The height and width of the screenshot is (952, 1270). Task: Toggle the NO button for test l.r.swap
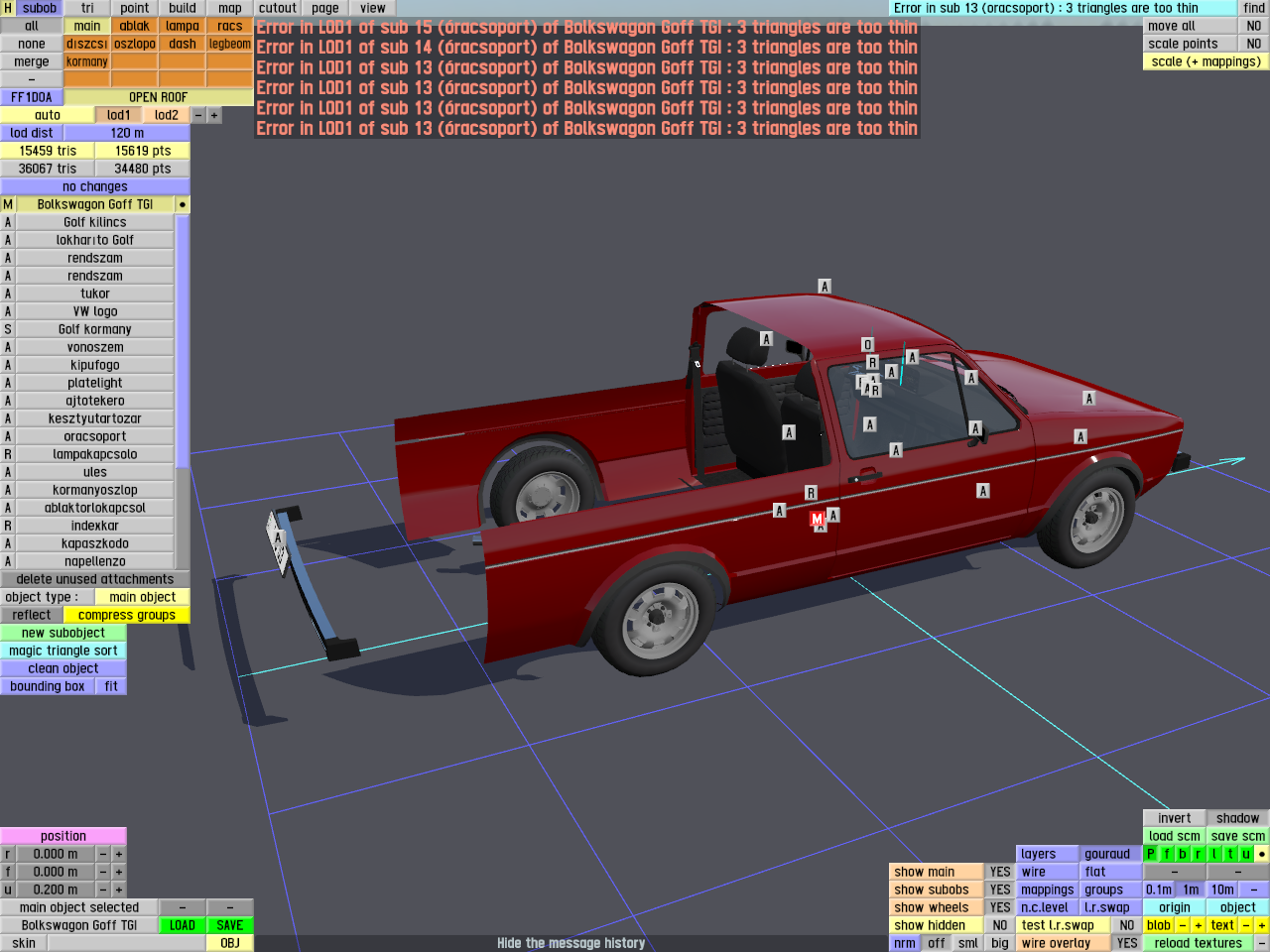1127,925
